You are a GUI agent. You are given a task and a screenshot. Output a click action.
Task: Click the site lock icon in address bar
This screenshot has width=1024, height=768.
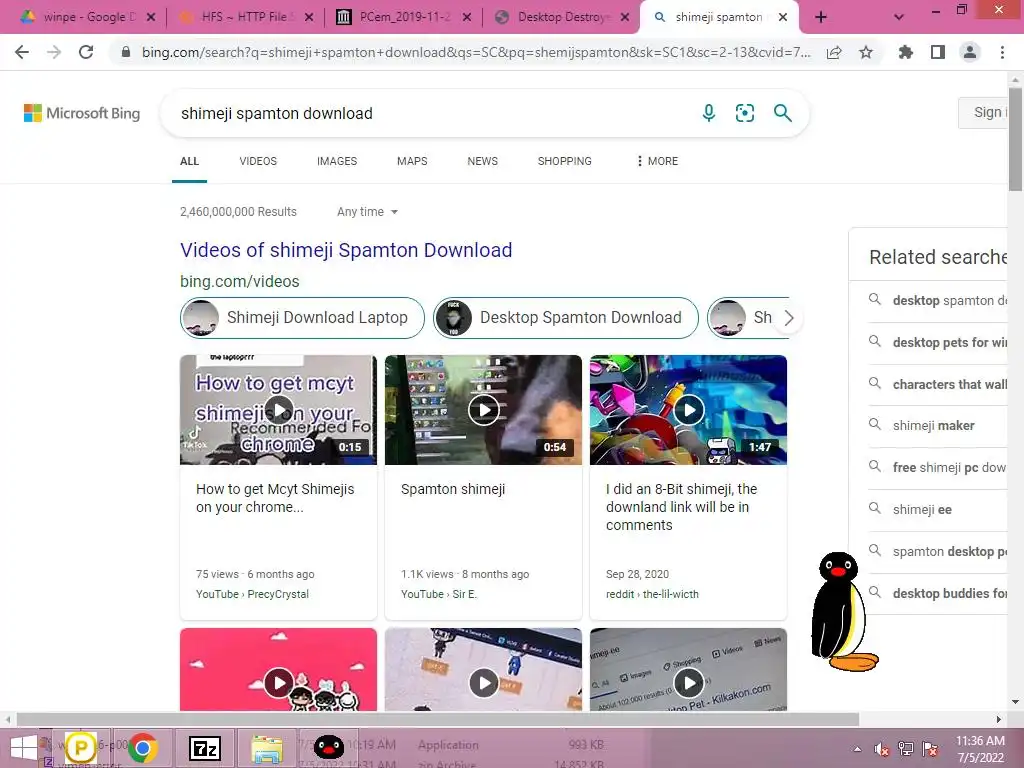pyautogui.click(x=126, y=52)
